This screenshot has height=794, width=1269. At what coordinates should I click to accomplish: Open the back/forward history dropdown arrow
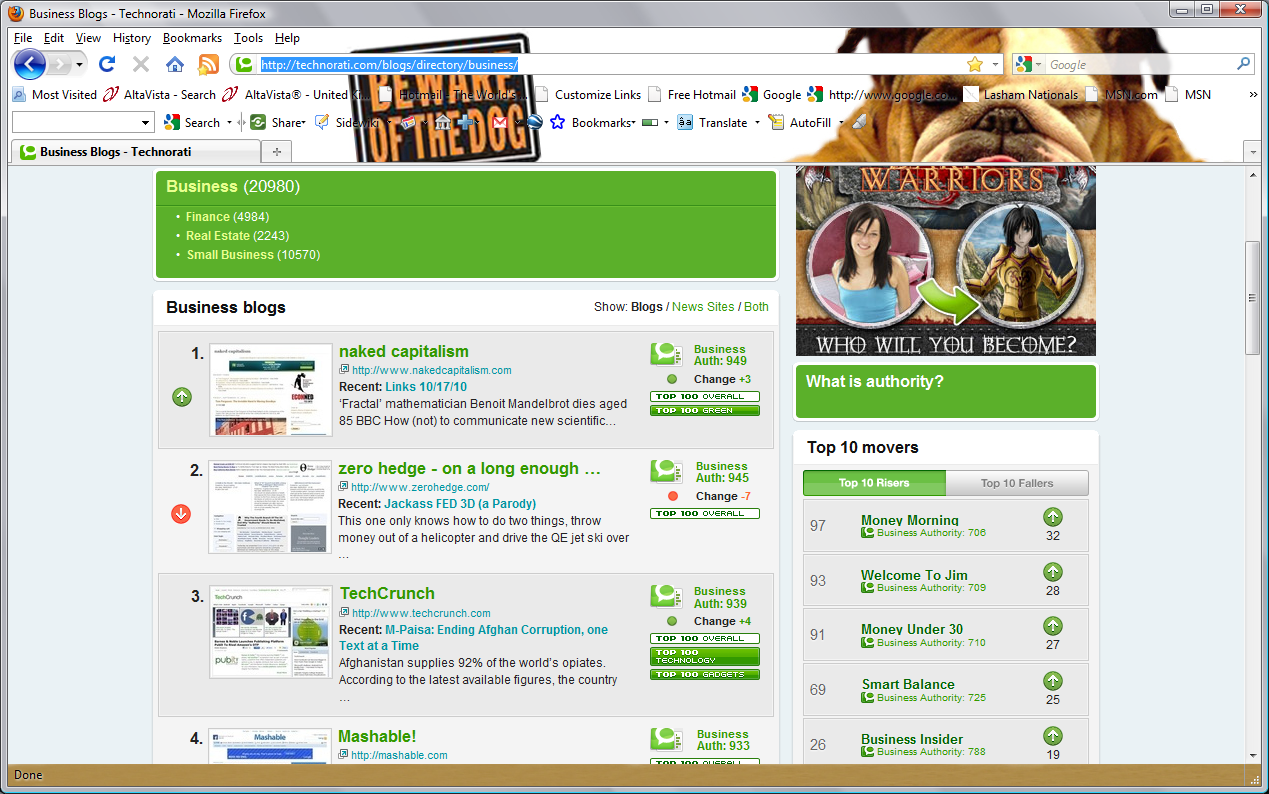click(80, 64)
